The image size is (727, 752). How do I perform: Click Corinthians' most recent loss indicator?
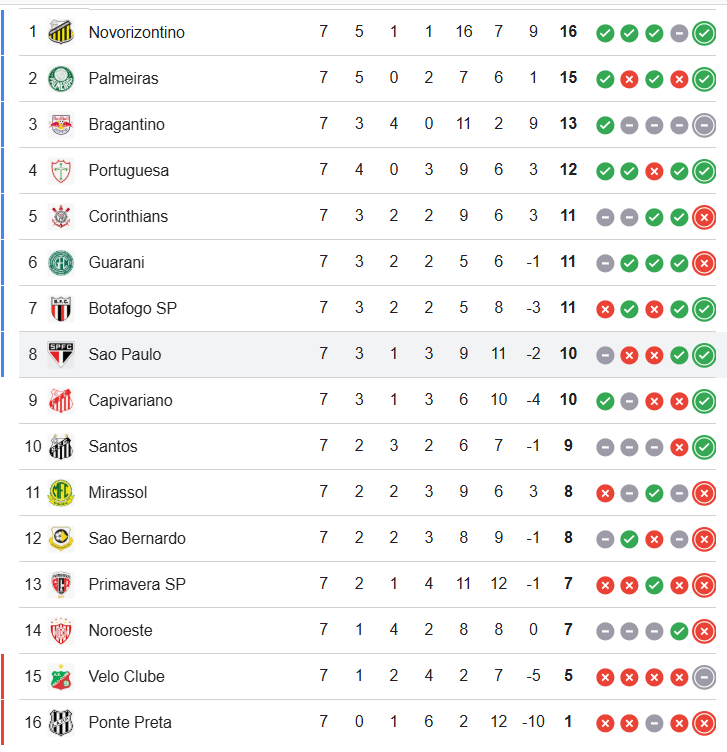[704, 217]
